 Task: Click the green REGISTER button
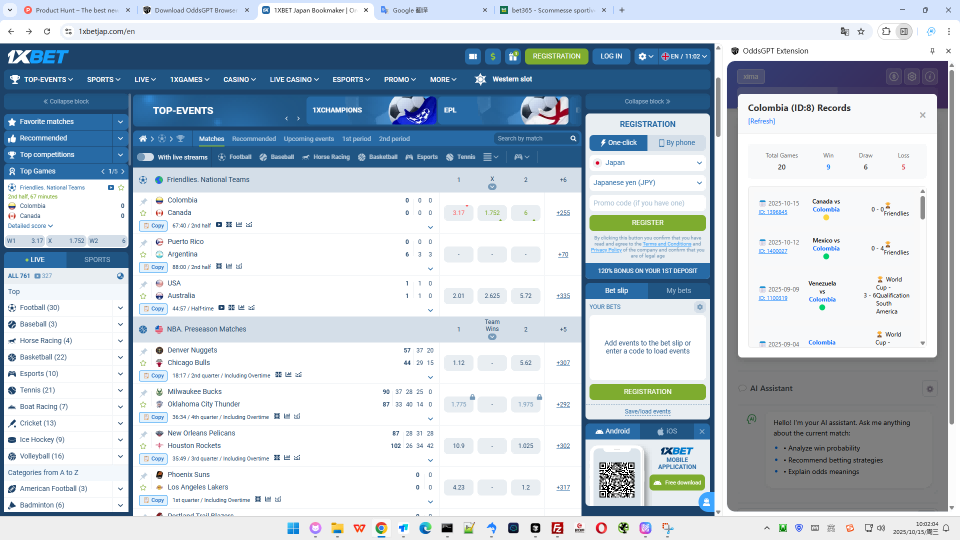coord(648,223)
